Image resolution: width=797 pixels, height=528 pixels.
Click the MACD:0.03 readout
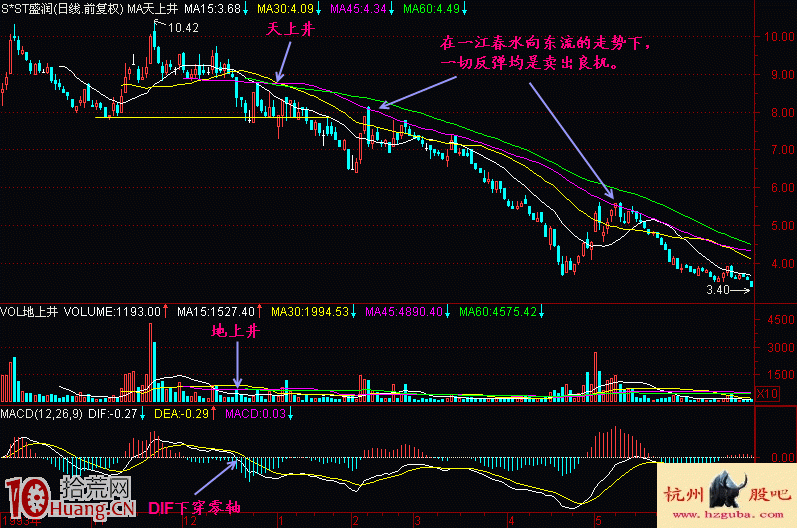tap(256, 414)
